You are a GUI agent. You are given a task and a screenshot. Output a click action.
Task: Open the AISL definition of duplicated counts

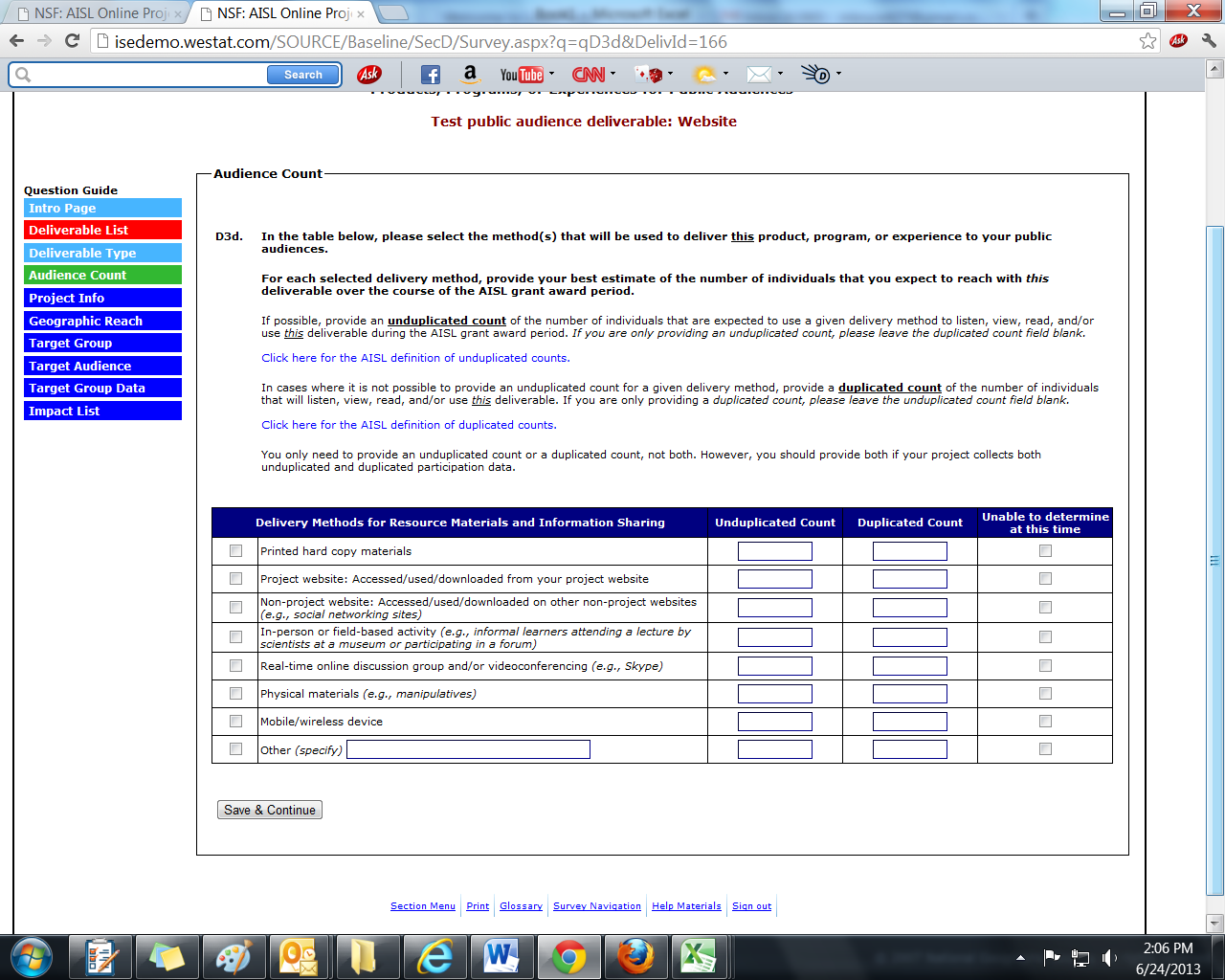pos(409,425)
